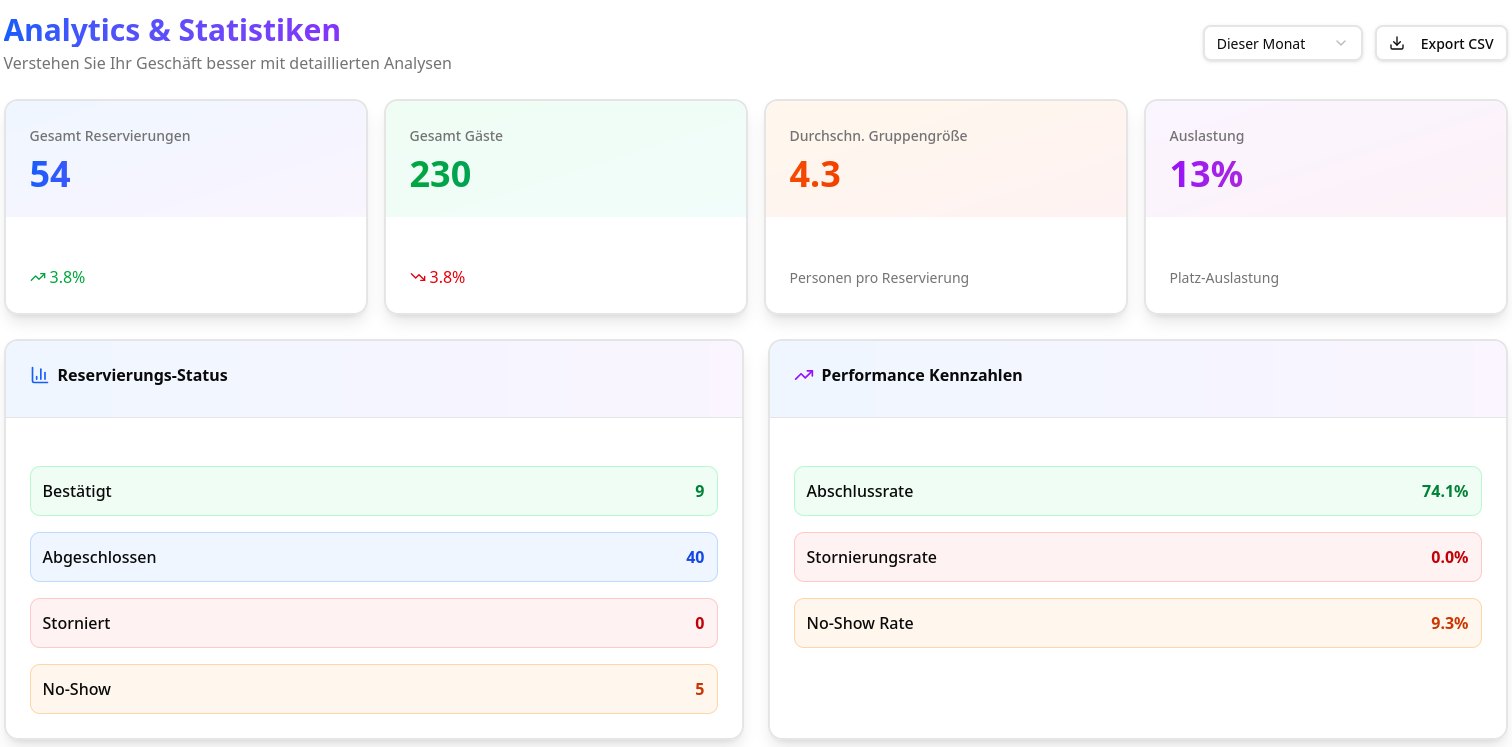Select the Abschlussrate metric row
The height and width of the screenshot is (747, 1512).
click(1137, 491)
